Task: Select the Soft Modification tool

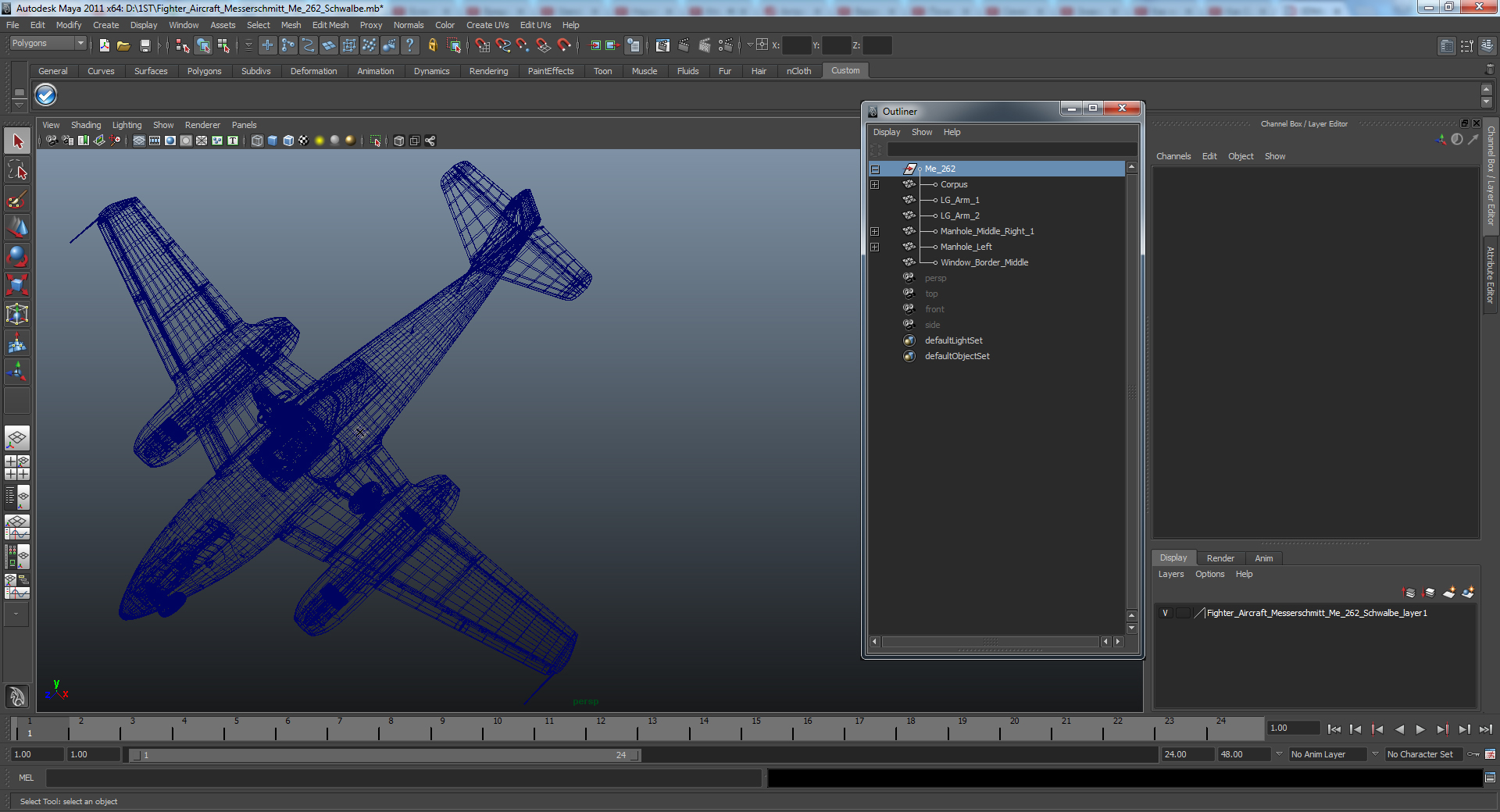Action: click(17, 343)
